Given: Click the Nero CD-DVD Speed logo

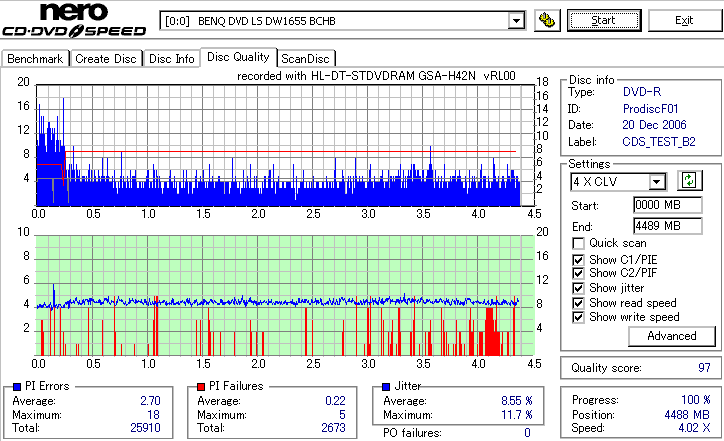Looking at the screenshot, I should click(x=74, y=19).
